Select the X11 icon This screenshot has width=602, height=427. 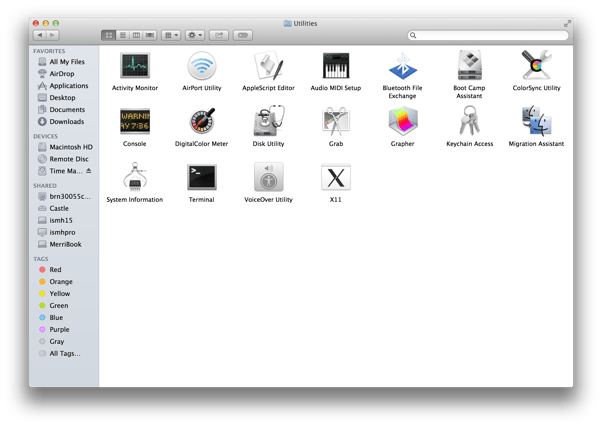pos(336,177)
